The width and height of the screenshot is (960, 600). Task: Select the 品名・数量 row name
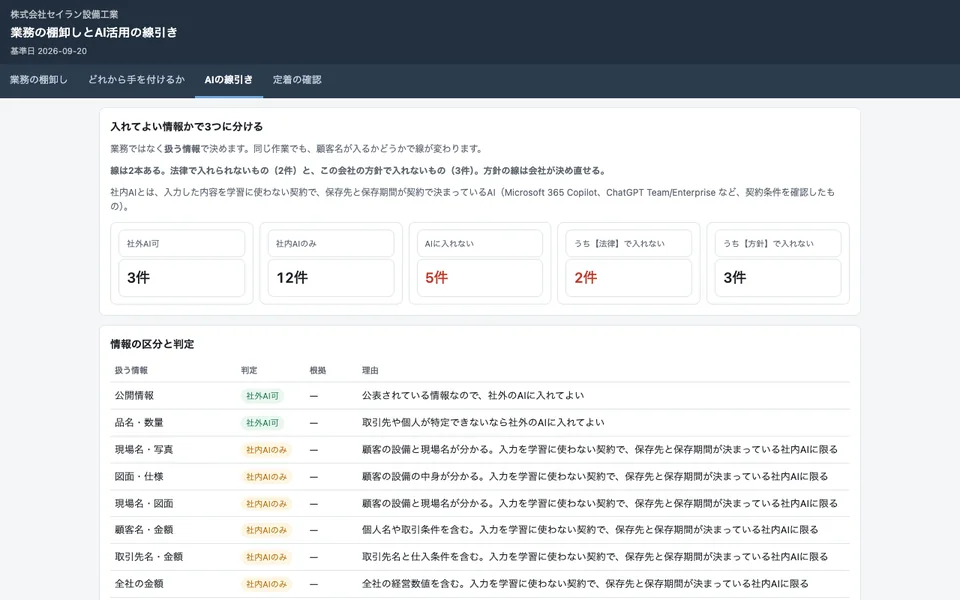(139, 422)
